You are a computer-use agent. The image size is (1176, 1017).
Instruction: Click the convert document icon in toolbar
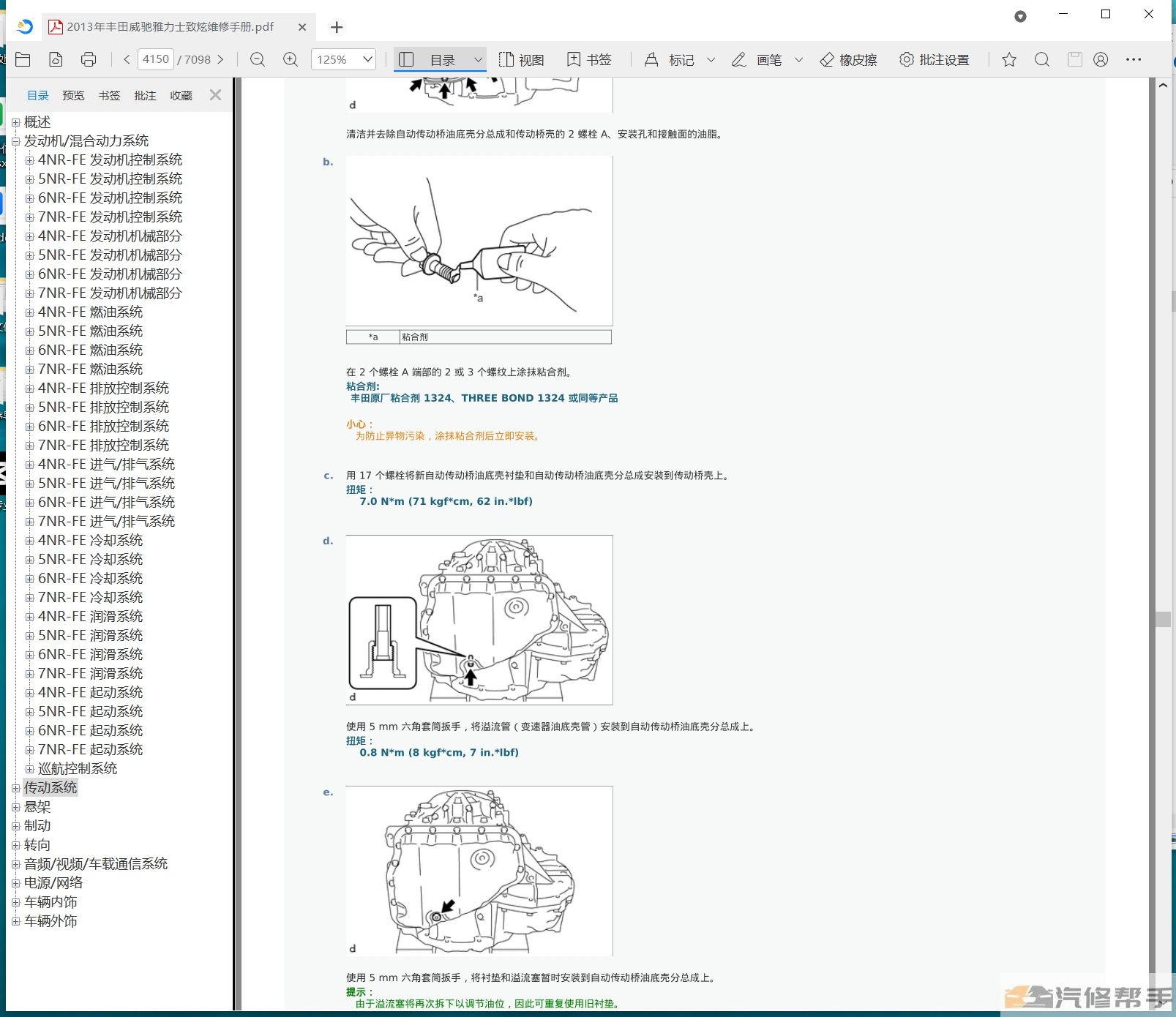(56, 60)
